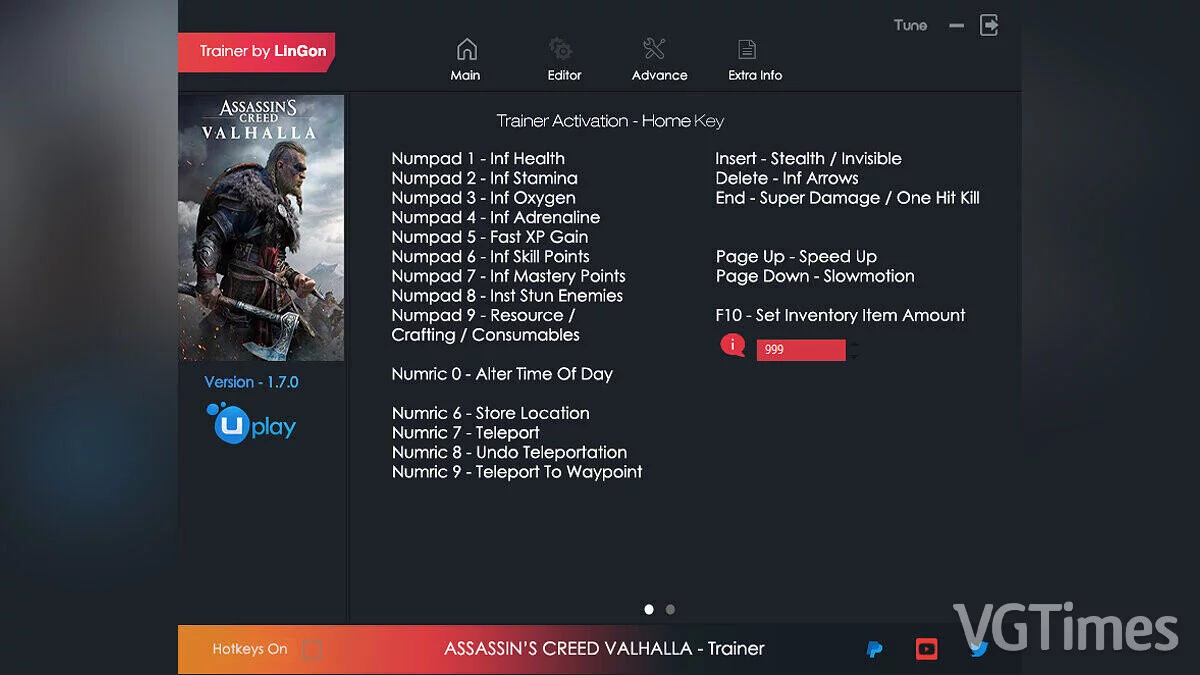
Task: Select Numpad 1 - Inf Health
Action: tap(478, 158)
